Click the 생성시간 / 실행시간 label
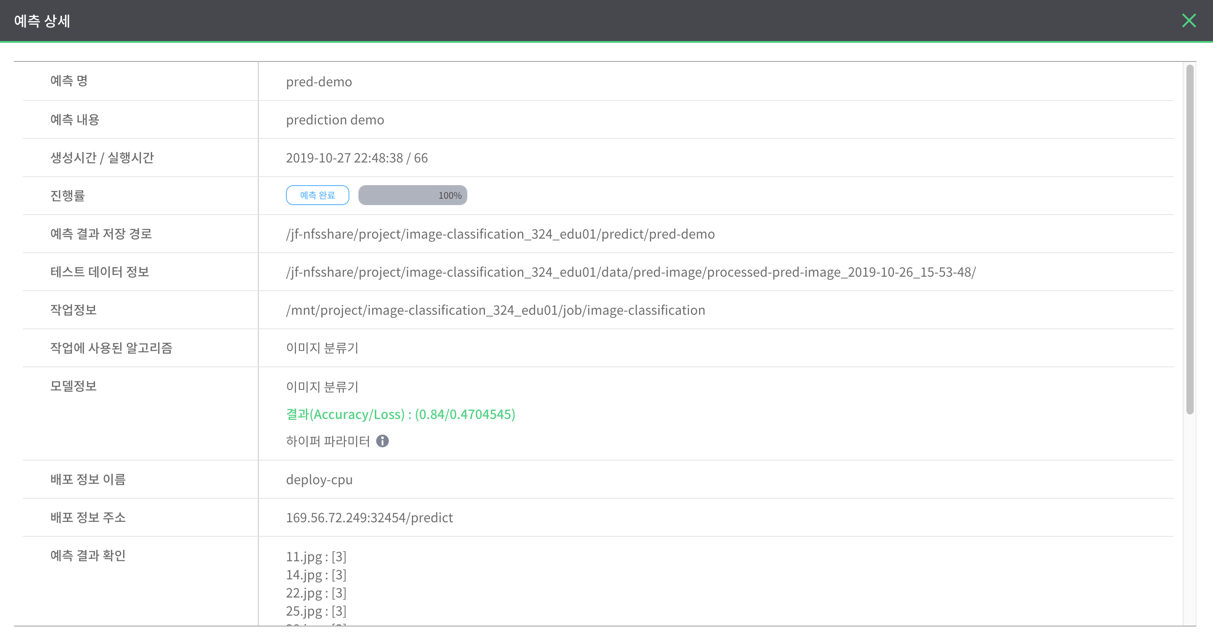The image size is (1213, 644). [102, 157]
